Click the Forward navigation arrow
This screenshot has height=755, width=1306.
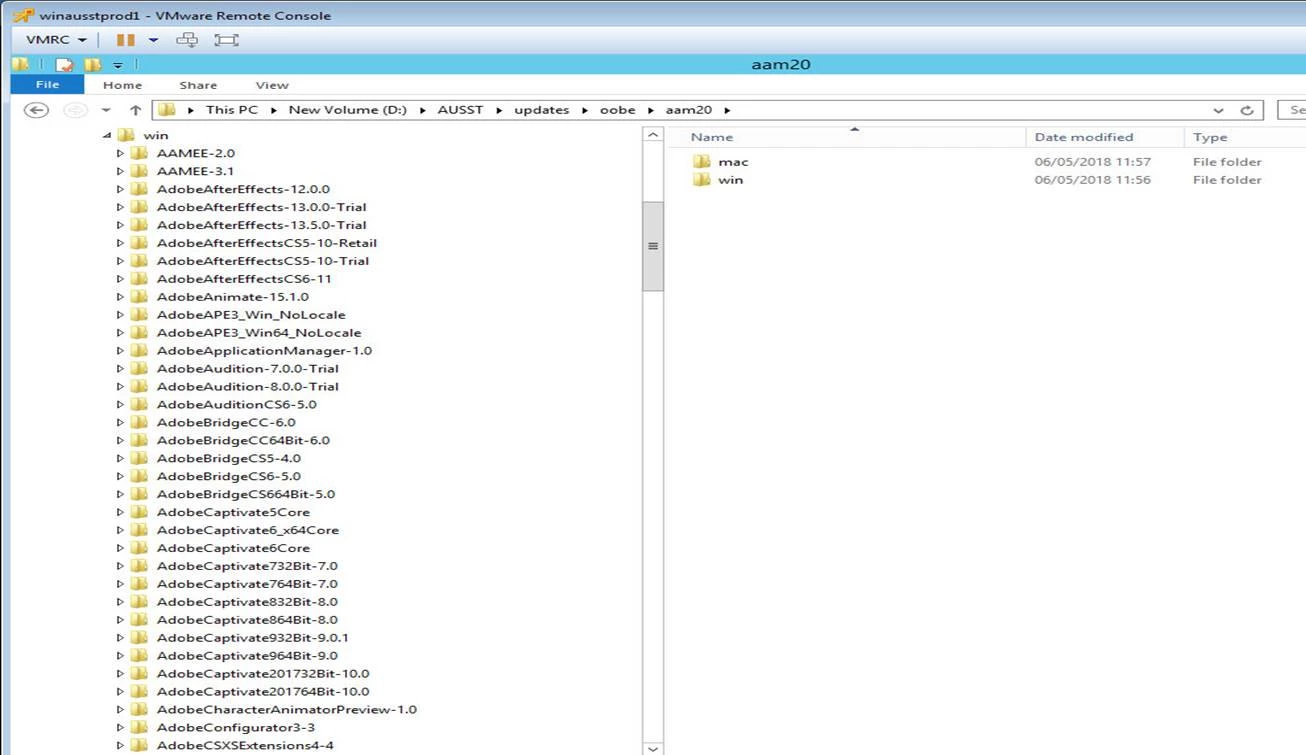tap(75, 110)
